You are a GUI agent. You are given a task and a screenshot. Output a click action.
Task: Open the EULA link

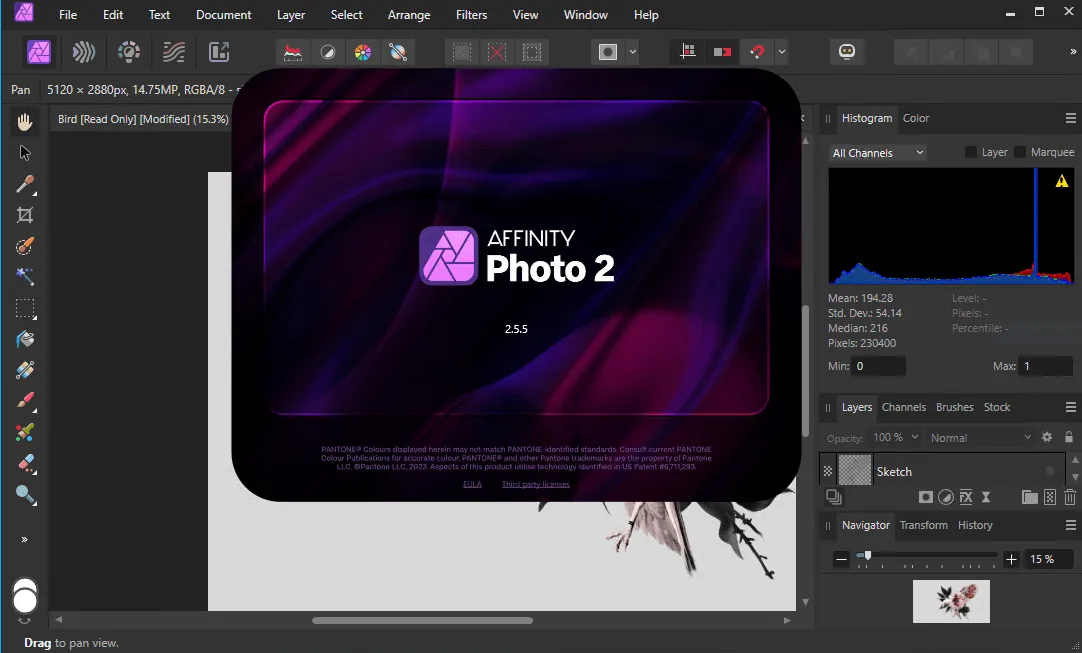click(x=473, y=484)
